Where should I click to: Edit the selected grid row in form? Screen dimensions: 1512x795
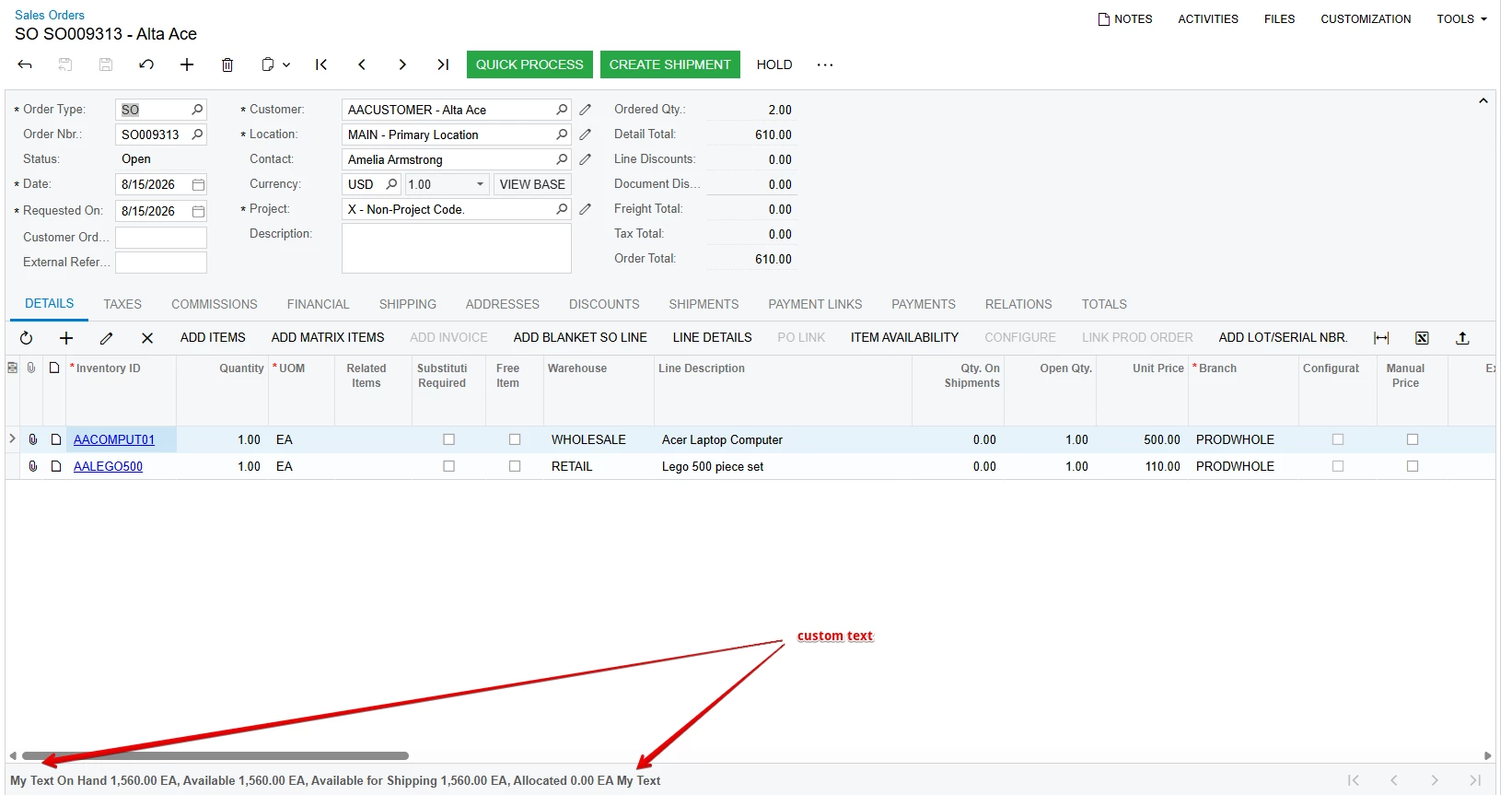(107, 338)
